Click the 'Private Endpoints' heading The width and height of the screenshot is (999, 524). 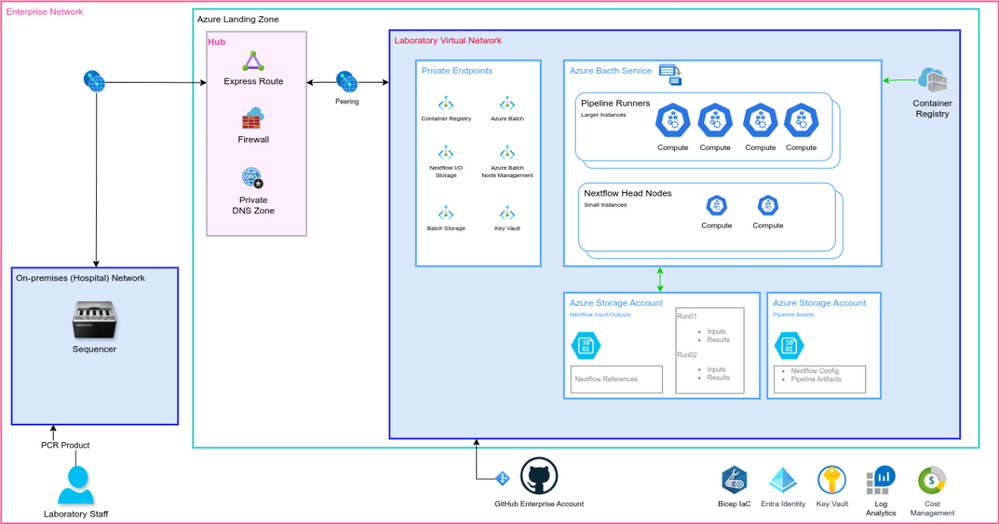click(x=457, y=71)
